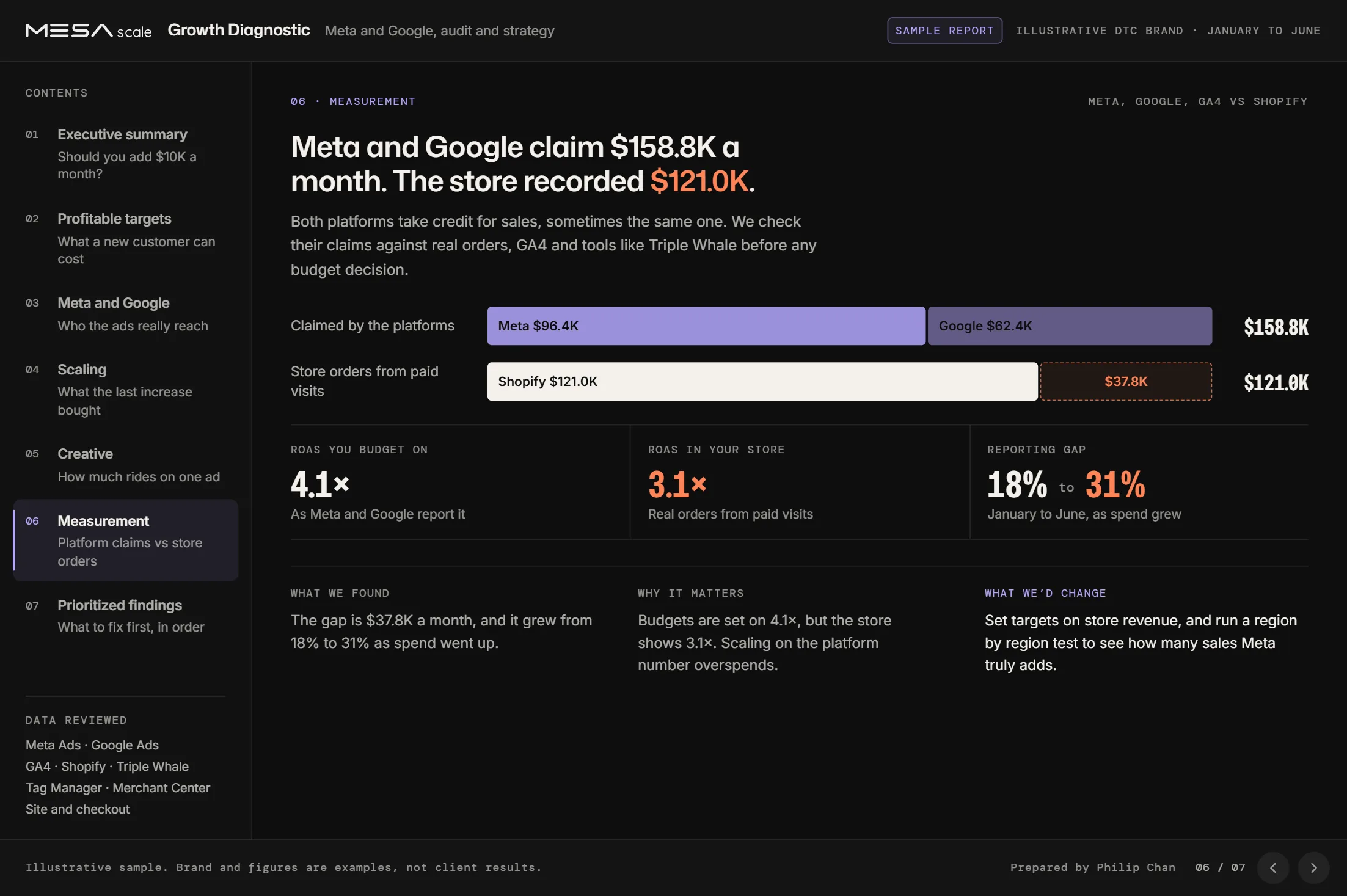Click the Sample Report badge
1347x896 pixels.
click(944, 31)
